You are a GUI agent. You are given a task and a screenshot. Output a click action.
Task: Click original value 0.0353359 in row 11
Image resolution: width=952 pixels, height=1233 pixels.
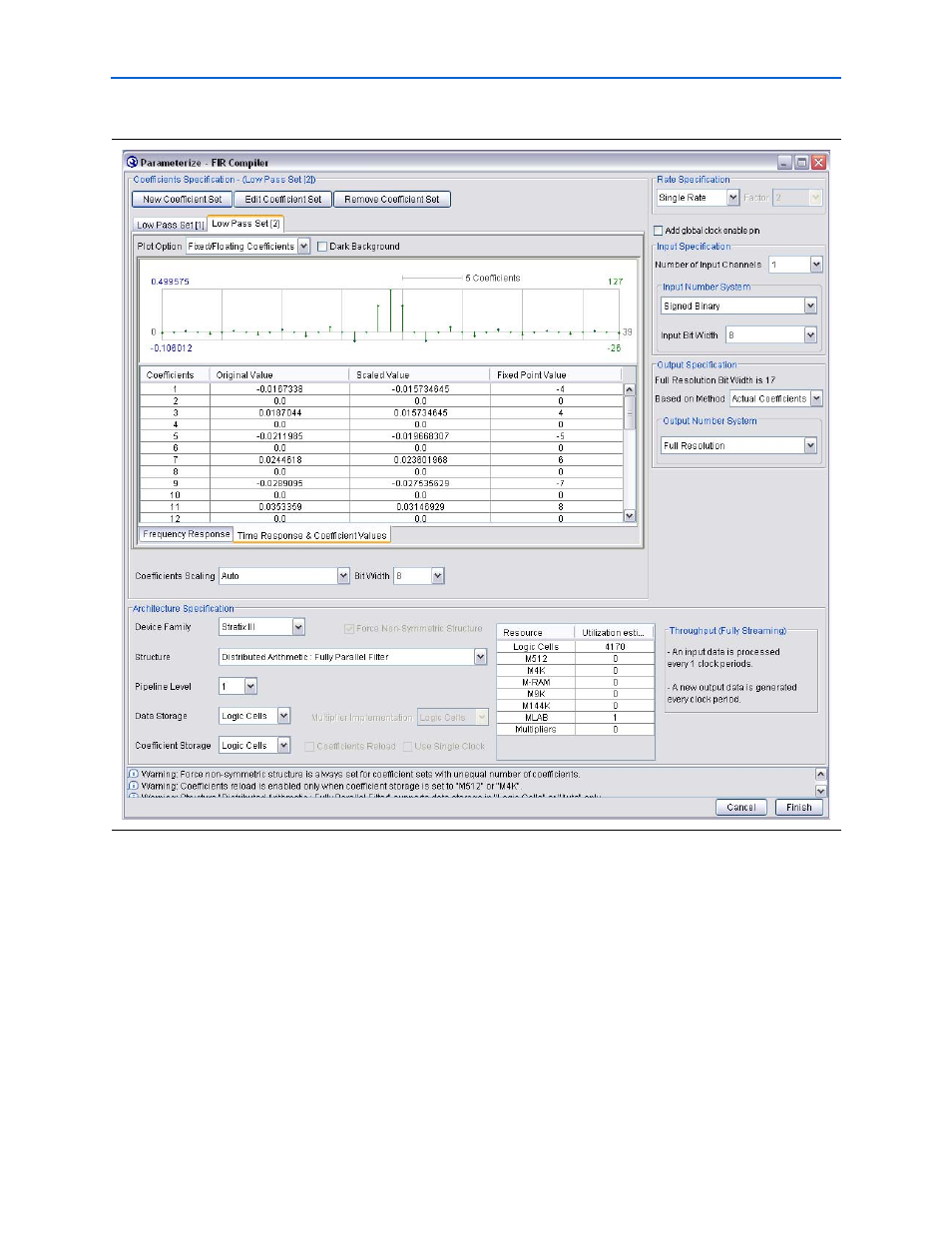(x=279, y=507)
